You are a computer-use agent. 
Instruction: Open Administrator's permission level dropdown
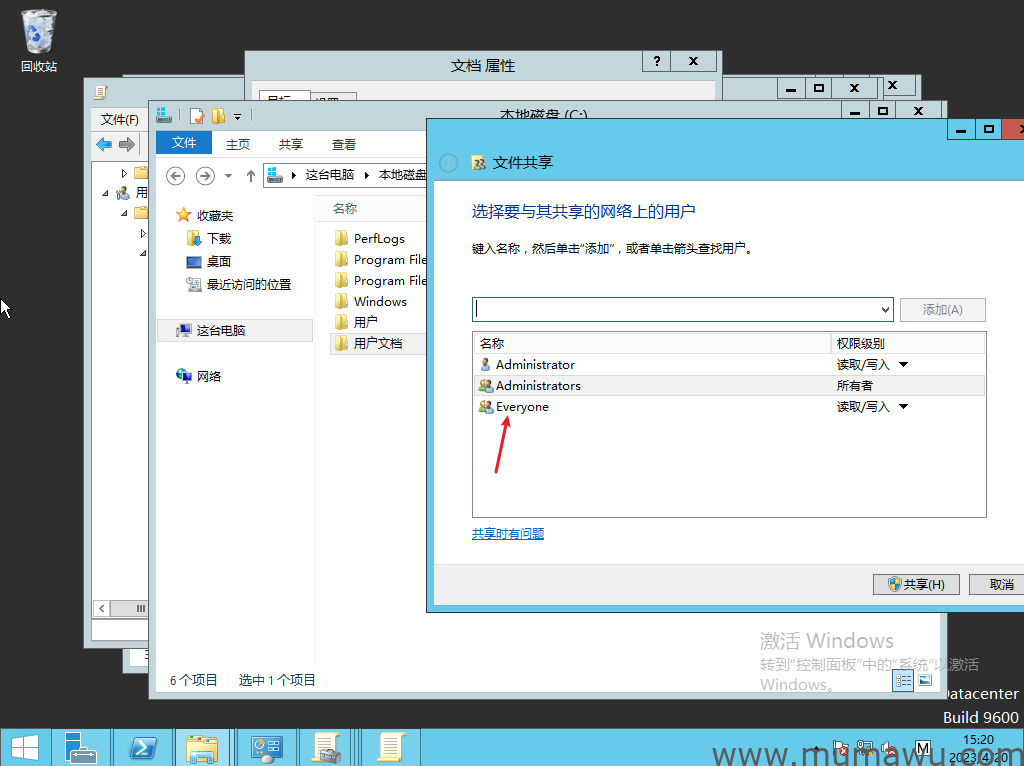click(x=903, y=365)
